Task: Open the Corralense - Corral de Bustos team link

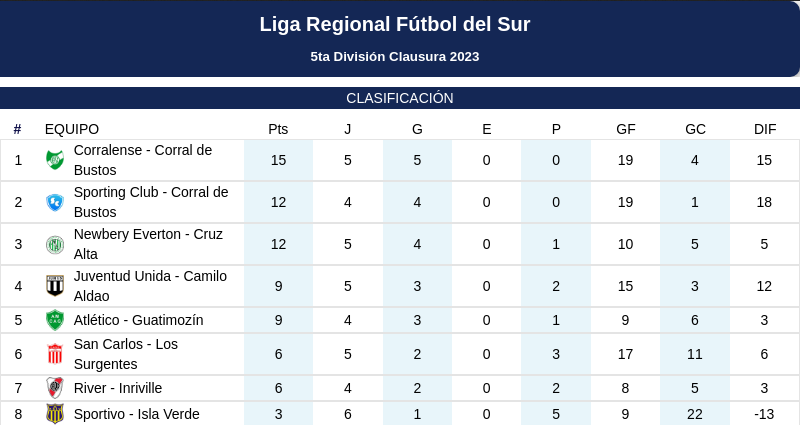Action: (143, 160)
